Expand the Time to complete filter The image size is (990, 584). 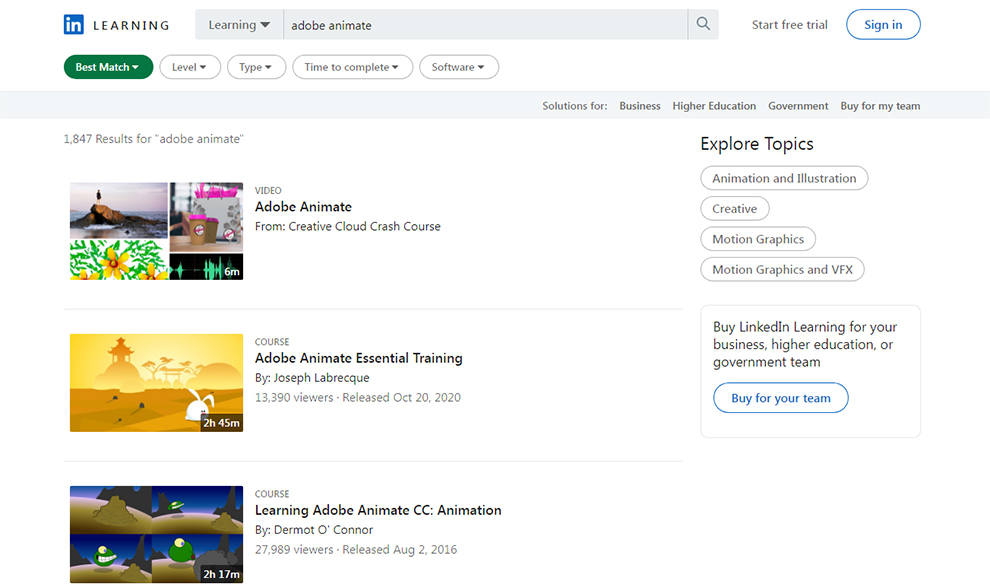(352, 67)
